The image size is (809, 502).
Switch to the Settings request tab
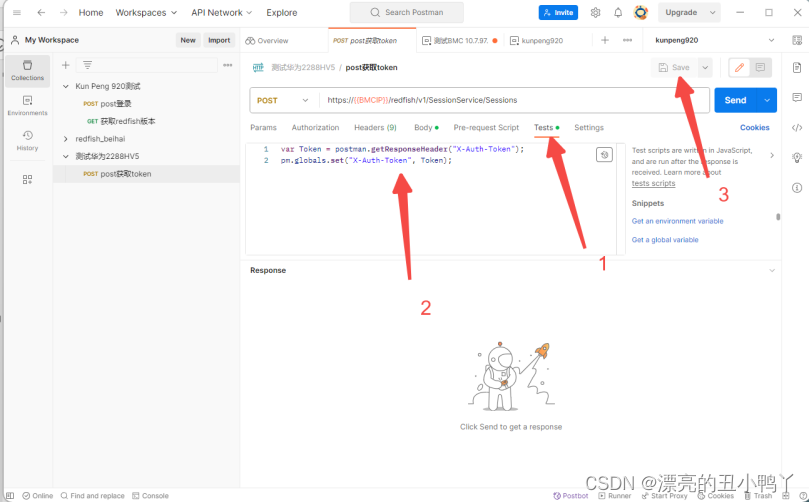[589, 127]
